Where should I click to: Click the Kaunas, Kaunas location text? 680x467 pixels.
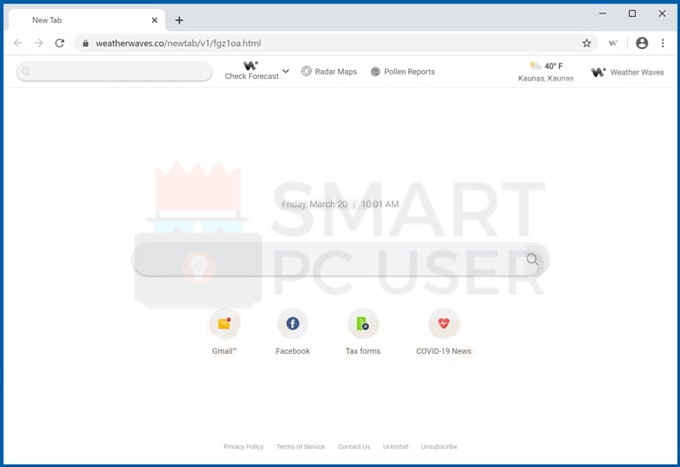click(546, 78)
